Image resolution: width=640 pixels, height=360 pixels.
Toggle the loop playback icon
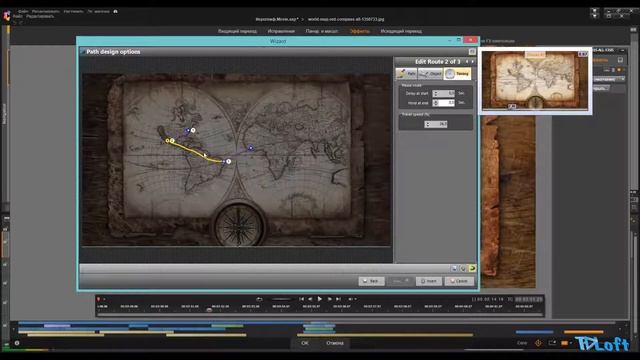coord(259,299)
